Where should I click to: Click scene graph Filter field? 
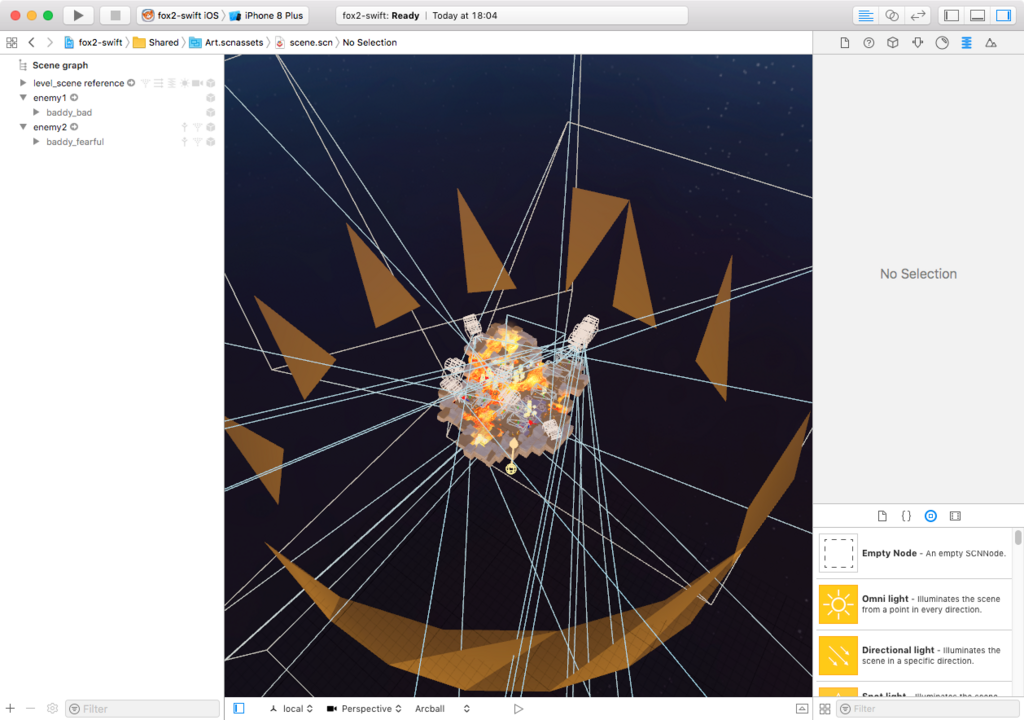[x=142, y=709]
